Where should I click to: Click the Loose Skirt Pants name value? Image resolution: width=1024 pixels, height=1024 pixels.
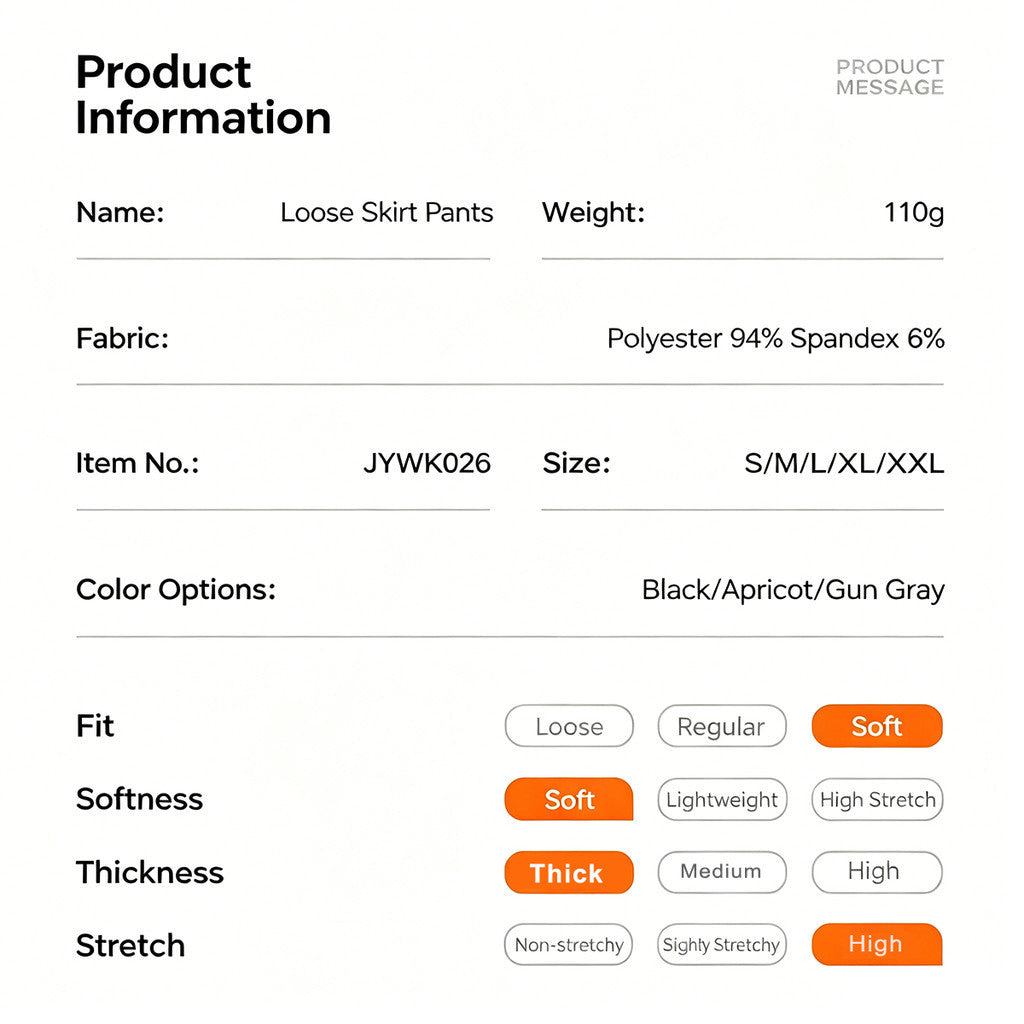pos(387,212)
